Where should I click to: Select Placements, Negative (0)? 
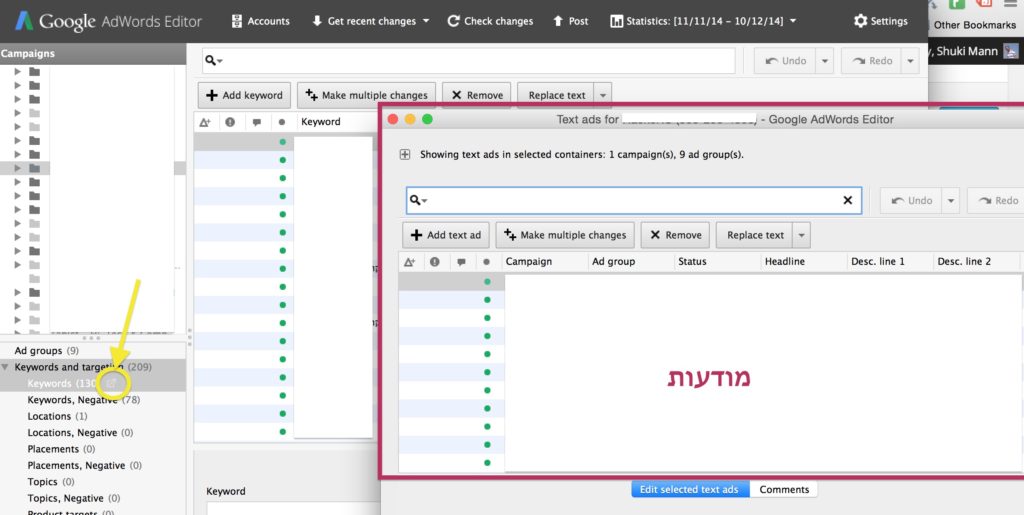(x=84, y=465)
